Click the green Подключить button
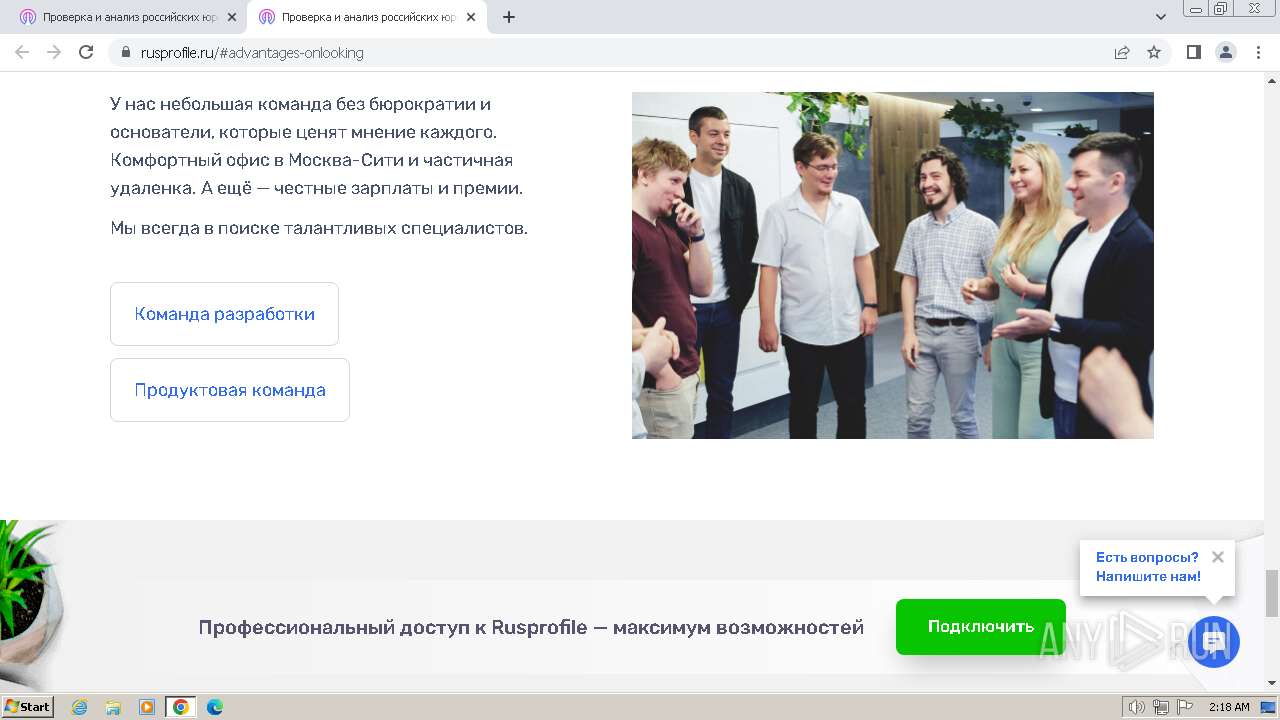Image resolution: width=1280 pixels, height=720 pixels. point(981,627)
